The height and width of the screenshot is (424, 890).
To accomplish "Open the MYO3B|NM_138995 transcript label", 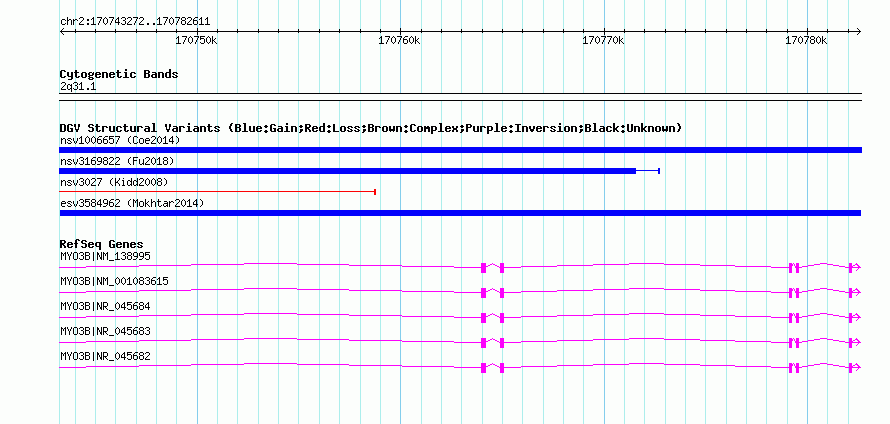I will (x=105, y=257).
